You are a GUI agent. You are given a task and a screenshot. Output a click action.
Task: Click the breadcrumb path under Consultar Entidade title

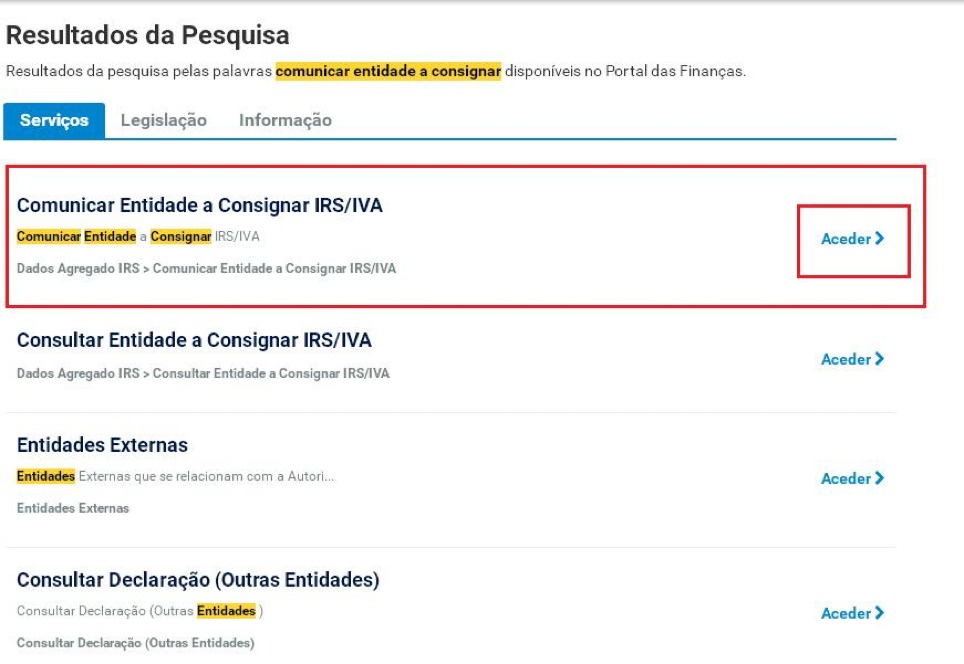tap(203, 373)
